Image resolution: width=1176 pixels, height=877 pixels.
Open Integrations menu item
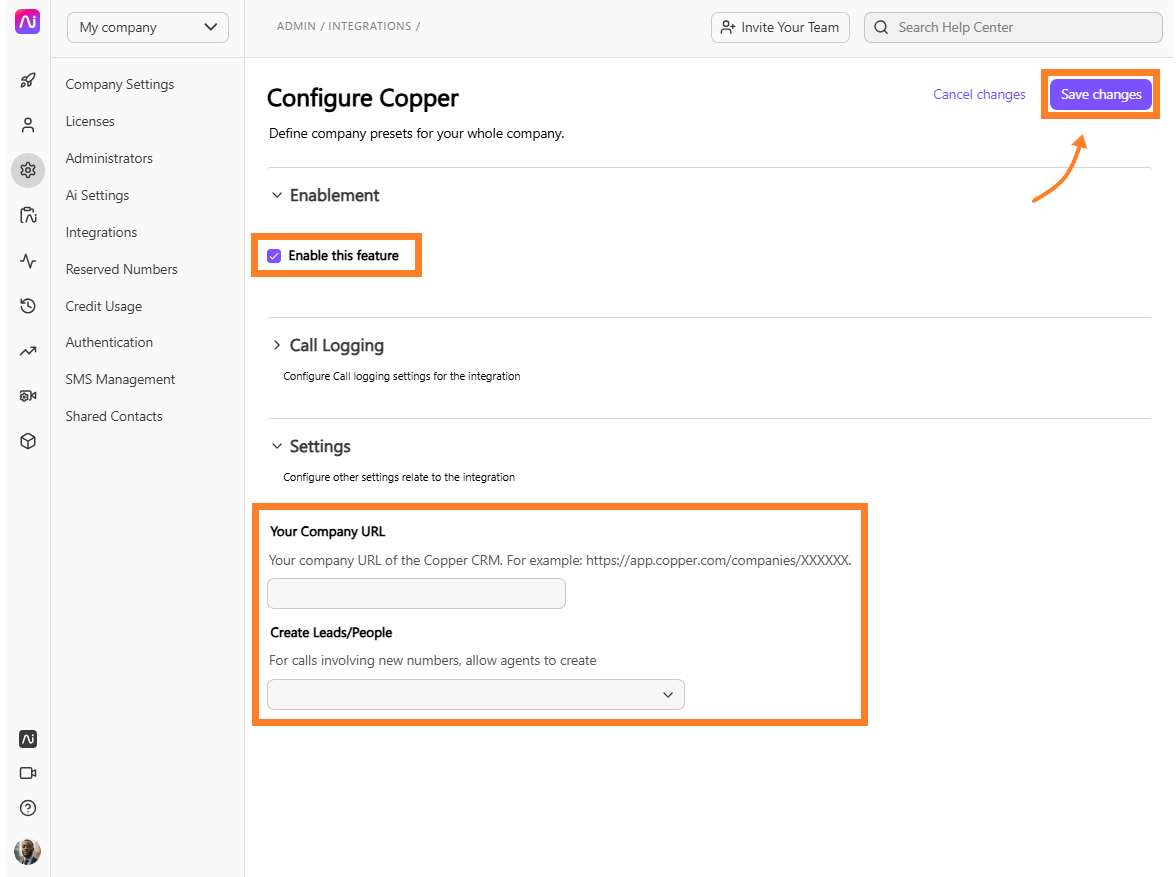coord(101,233)
